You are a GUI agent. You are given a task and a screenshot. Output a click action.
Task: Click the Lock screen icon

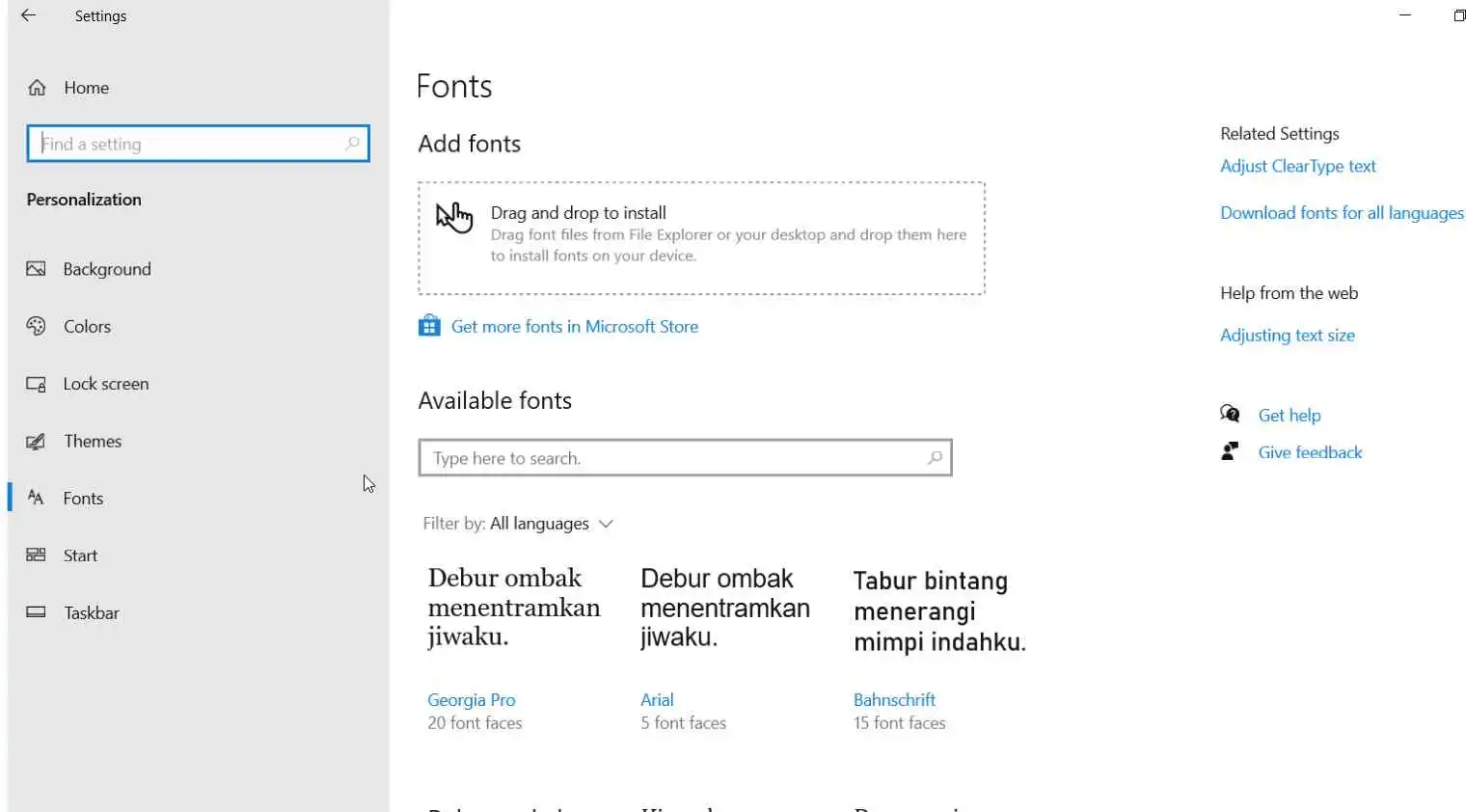(x=36, y=384)
